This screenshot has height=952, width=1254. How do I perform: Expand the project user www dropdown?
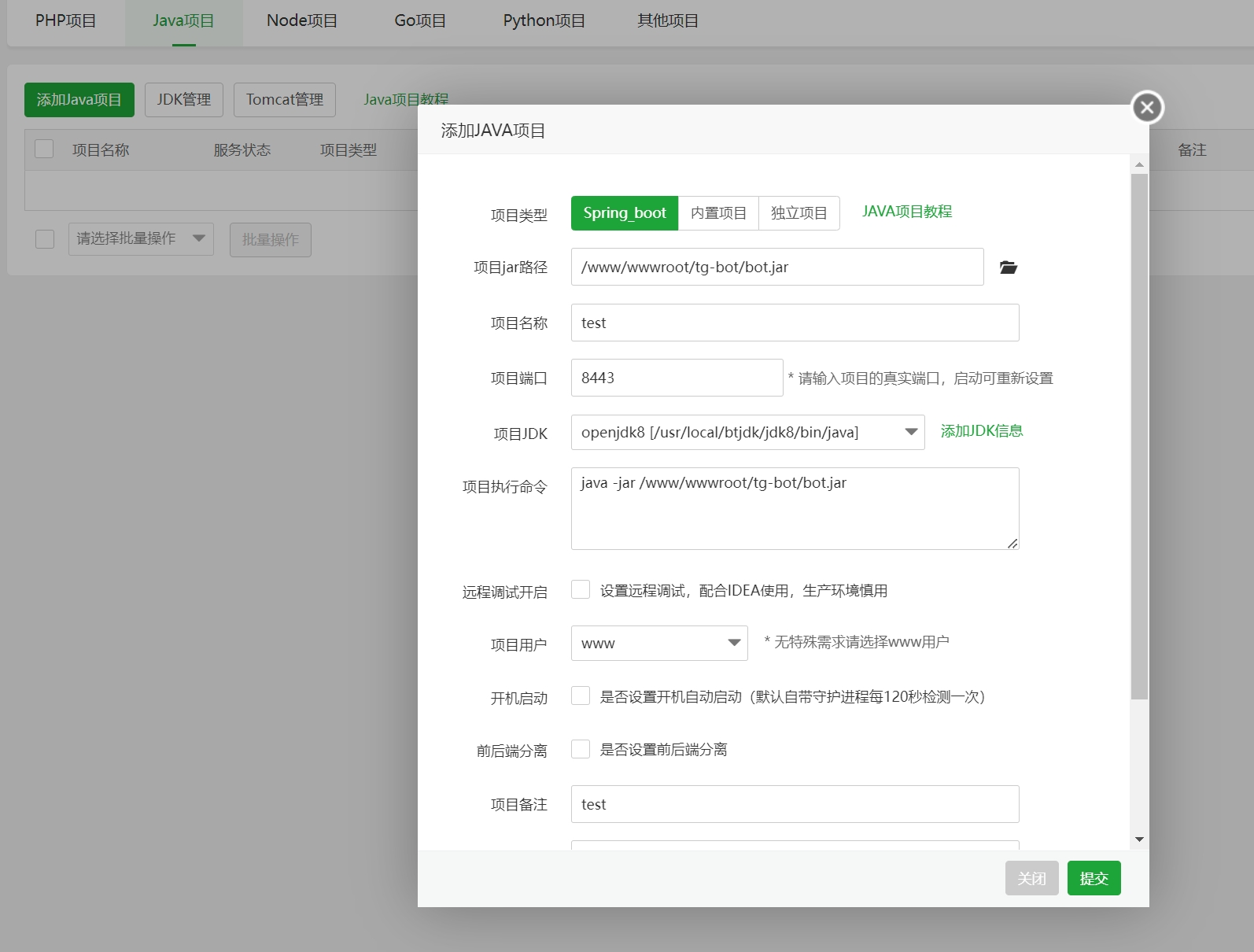[658, 643]
